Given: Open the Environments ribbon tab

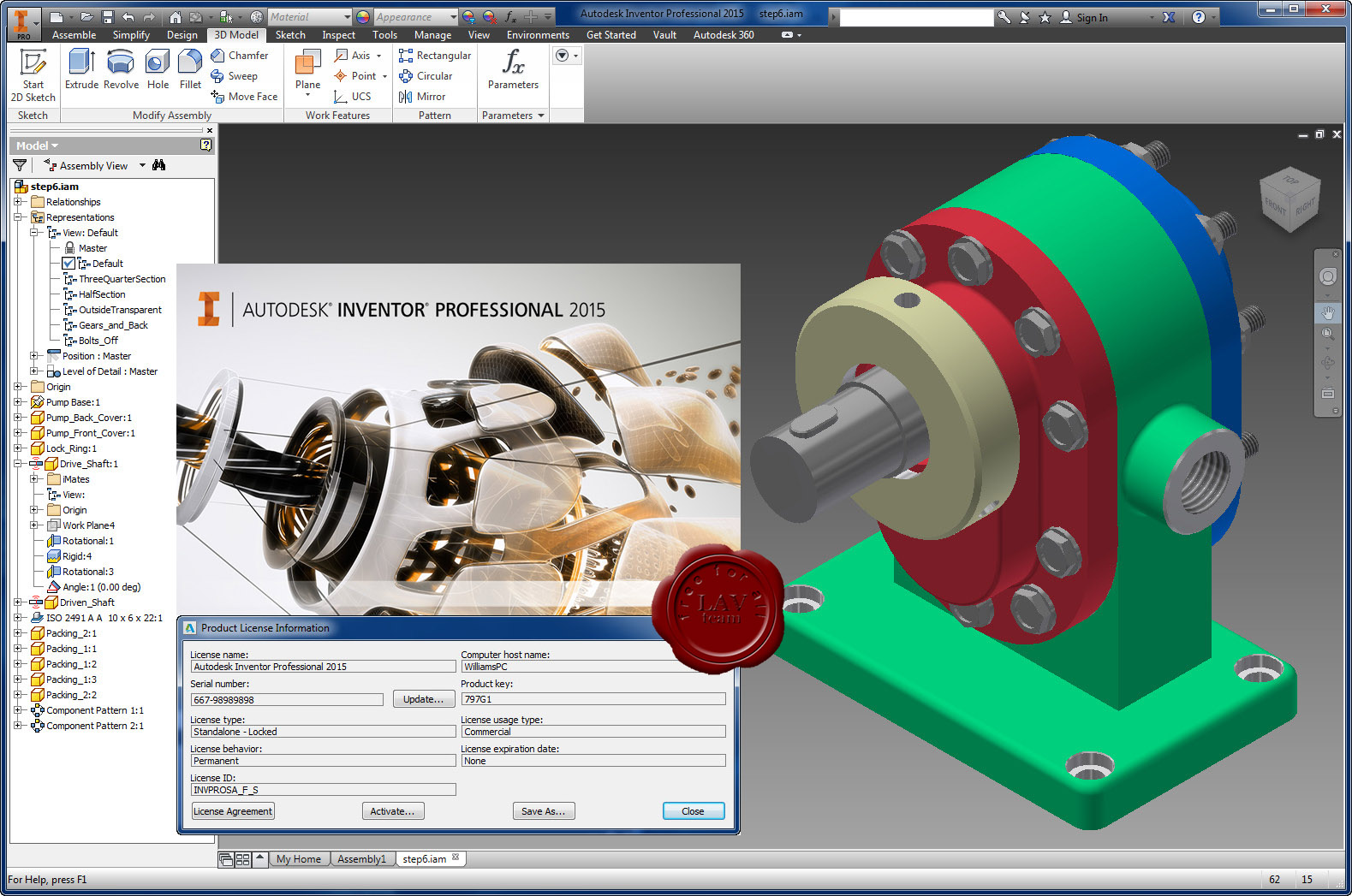Looking at the screenshot, I should point(538,35).
